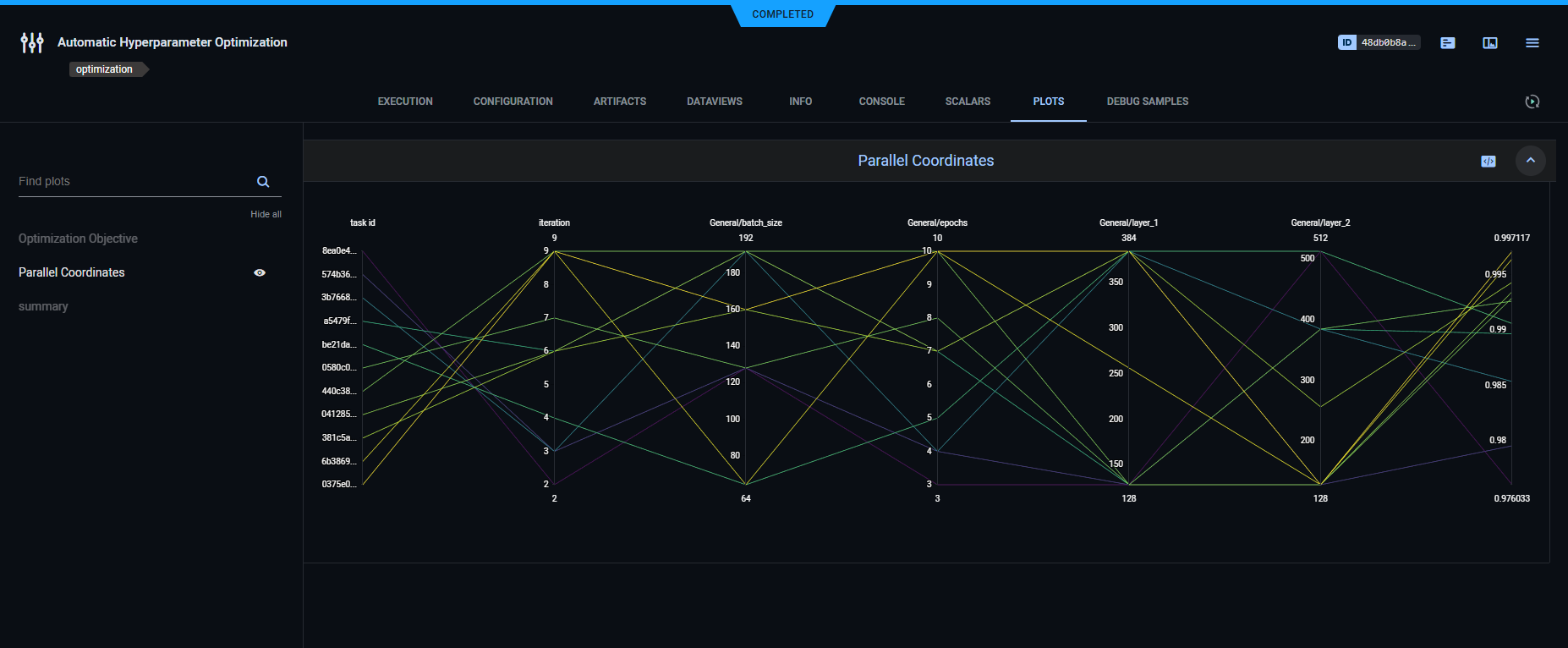Click the embed code icon on plot

point(1489,161)
